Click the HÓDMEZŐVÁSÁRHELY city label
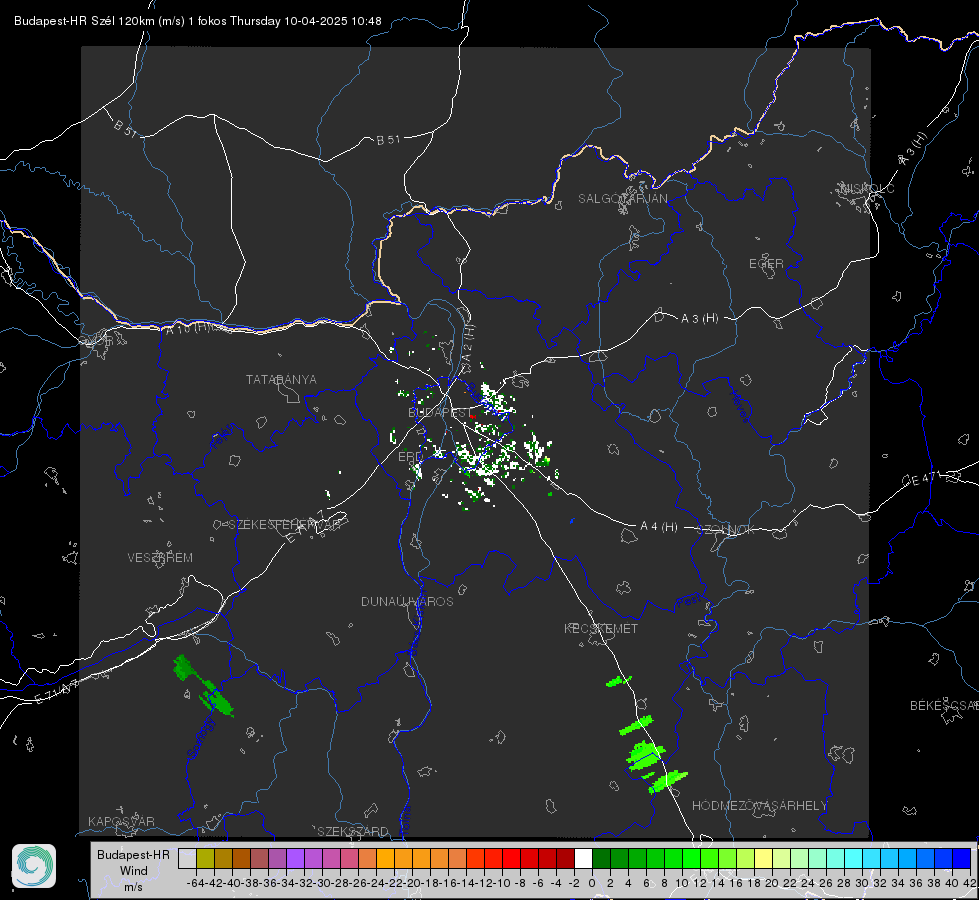The image size is (979, 900). click(x=759, y=806)
